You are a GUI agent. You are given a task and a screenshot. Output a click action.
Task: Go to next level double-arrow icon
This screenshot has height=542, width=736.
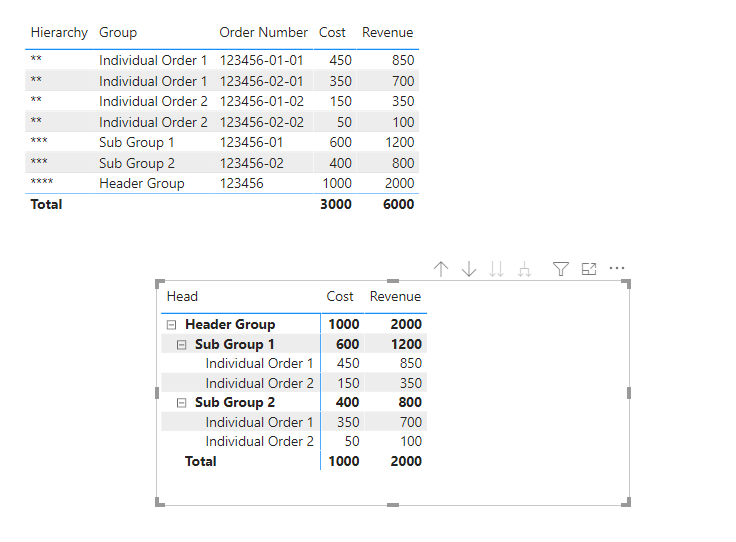(x=496, y=269)
